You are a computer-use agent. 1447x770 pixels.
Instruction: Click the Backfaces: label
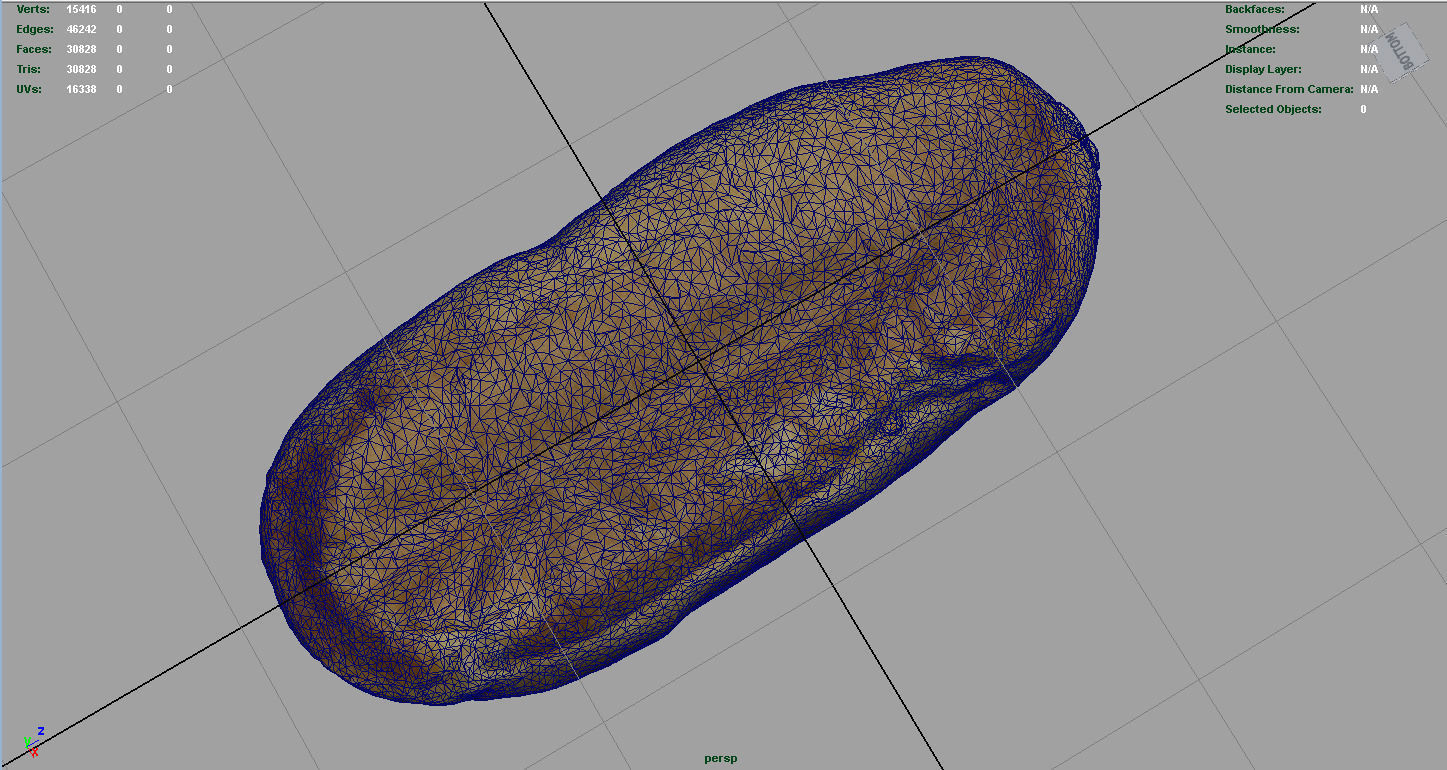[x=1255, y=9]
